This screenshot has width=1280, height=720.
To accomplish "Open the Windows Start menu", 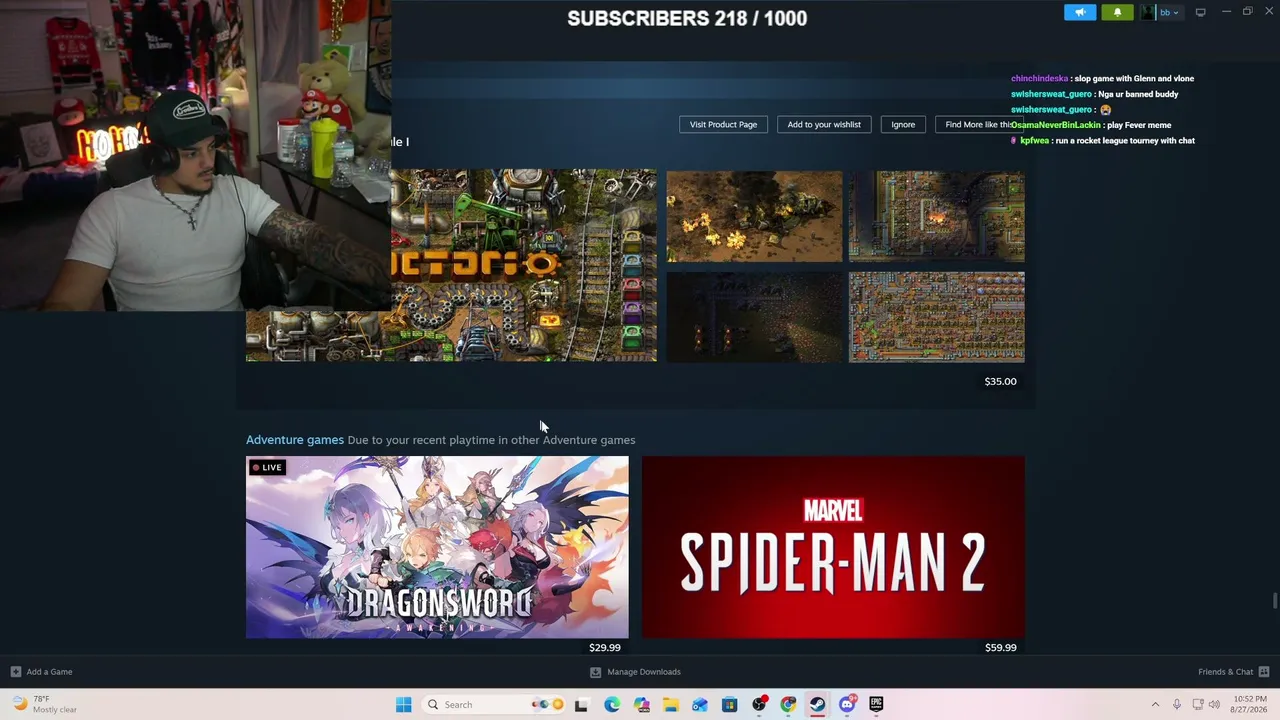I will point(403,705).
